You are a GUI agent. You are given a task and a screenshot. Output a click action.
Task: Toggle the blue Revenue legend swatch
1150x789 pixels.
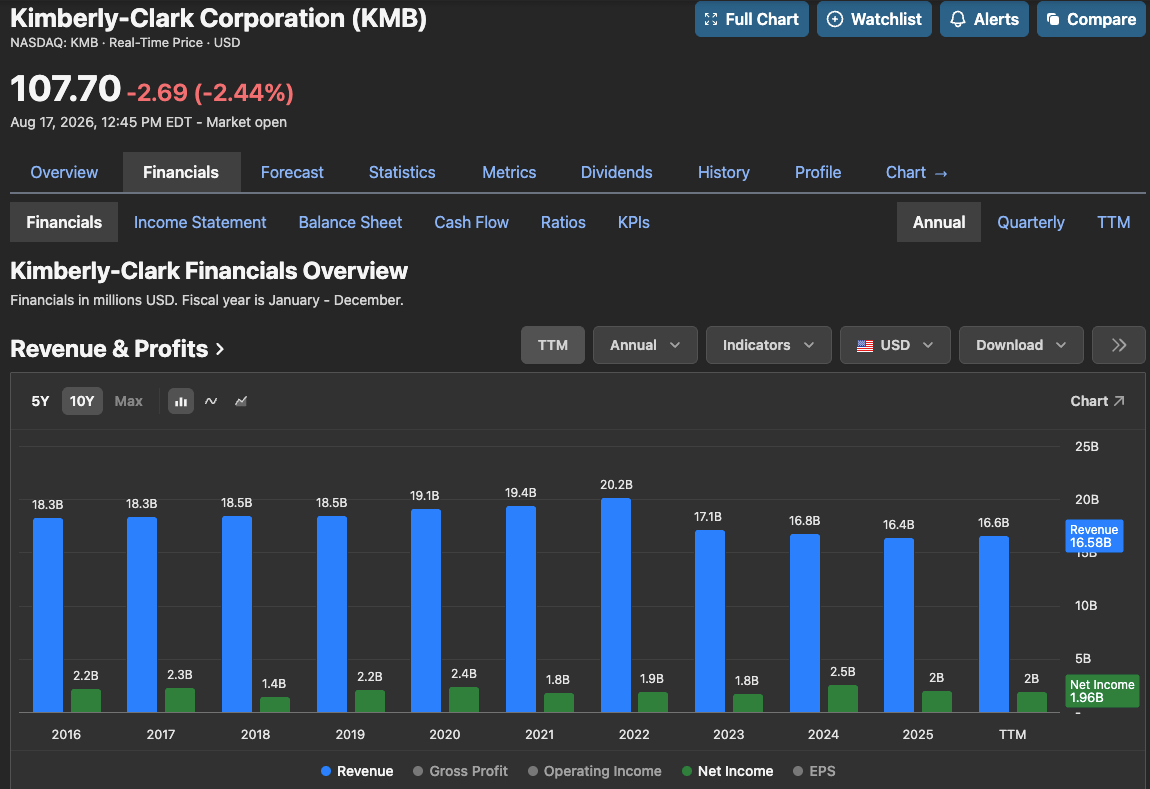[x=326, y=771]
